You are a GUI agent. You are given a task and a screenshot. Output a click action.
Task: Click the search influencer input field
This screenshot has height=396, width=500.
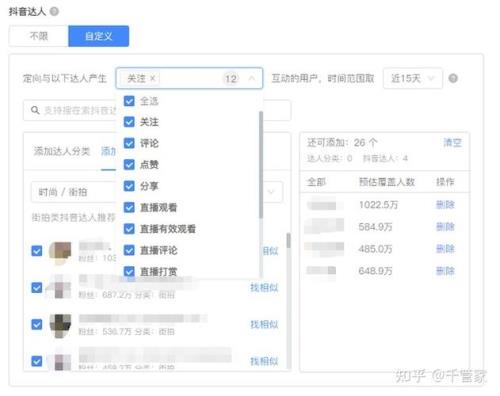[157, 110]
